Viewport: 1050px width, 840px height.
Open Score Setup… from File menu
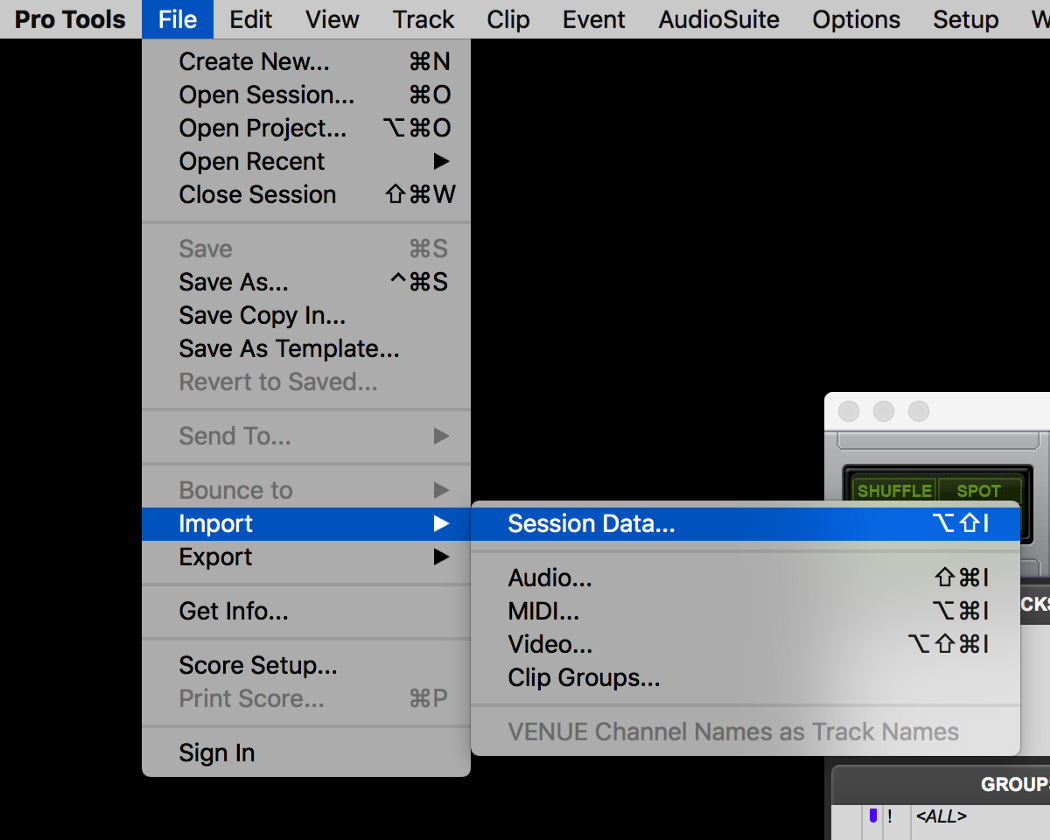coord(258,665)
